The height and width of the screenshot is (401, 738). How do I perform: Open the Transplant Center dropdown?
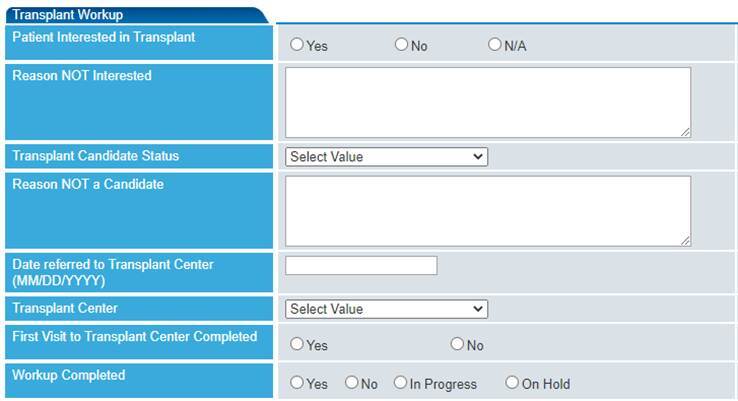click(386, 309)
